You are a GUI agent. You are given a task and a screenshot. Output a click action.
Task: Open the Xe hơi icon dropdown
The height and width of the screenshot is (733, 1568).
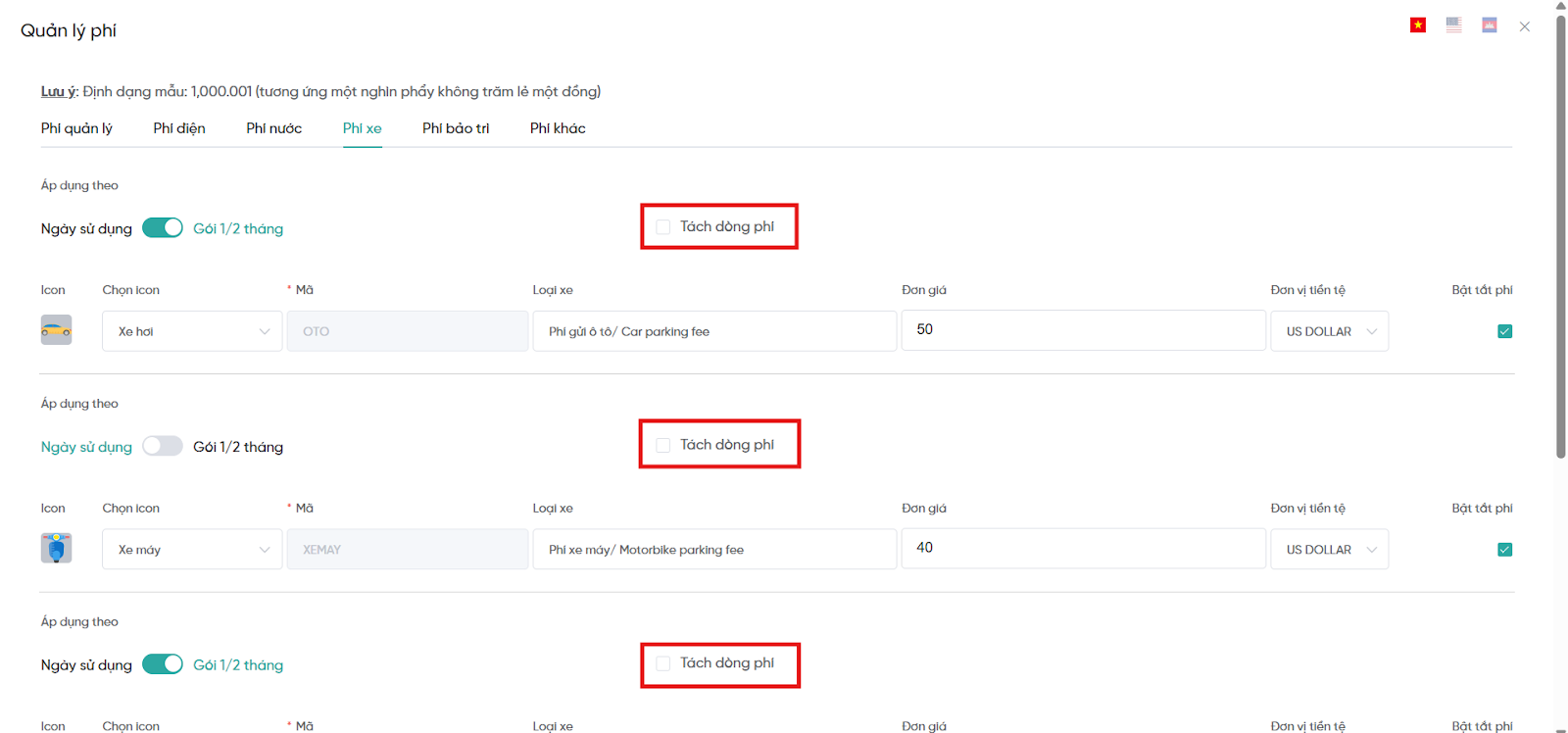coord(192,331)
